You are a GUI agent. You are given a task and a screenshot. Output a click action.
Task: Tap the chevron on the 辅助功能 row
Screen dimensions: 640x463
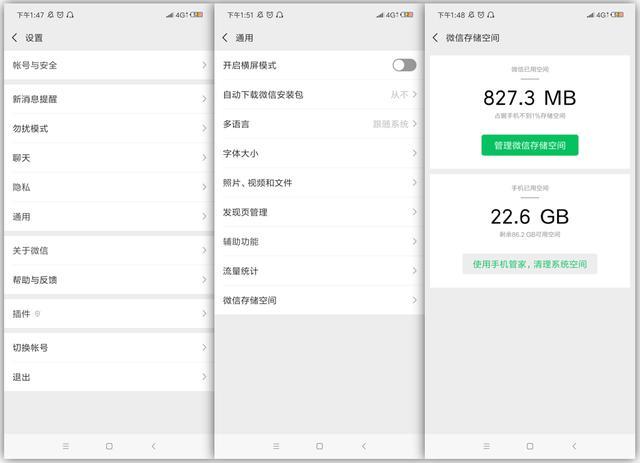coord(415,241)
